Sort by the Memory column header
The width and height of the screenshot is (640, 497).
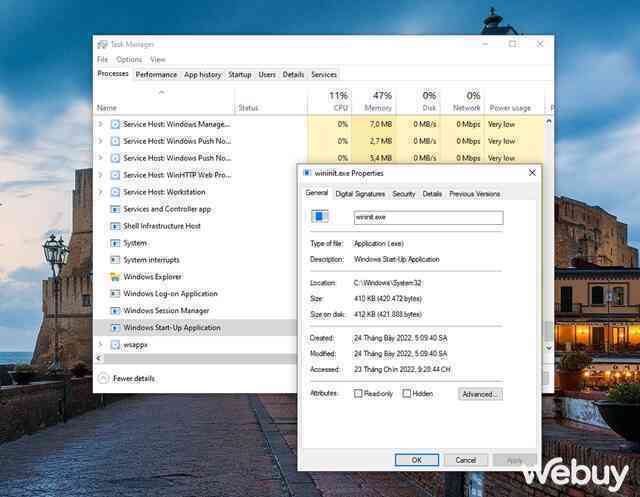[373, 101]
